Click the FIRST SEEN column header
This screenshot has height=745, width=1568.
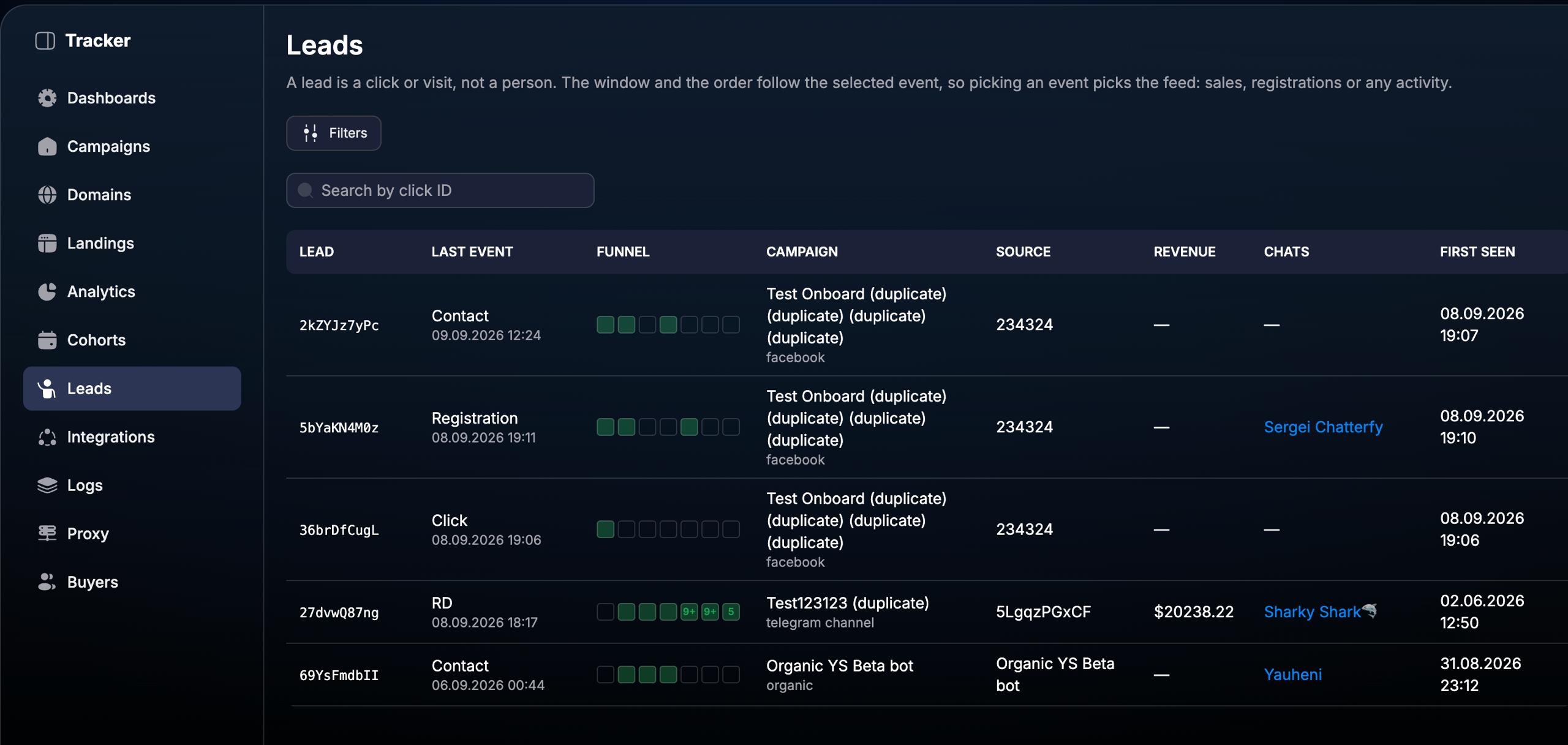[x=1477, y=252]
